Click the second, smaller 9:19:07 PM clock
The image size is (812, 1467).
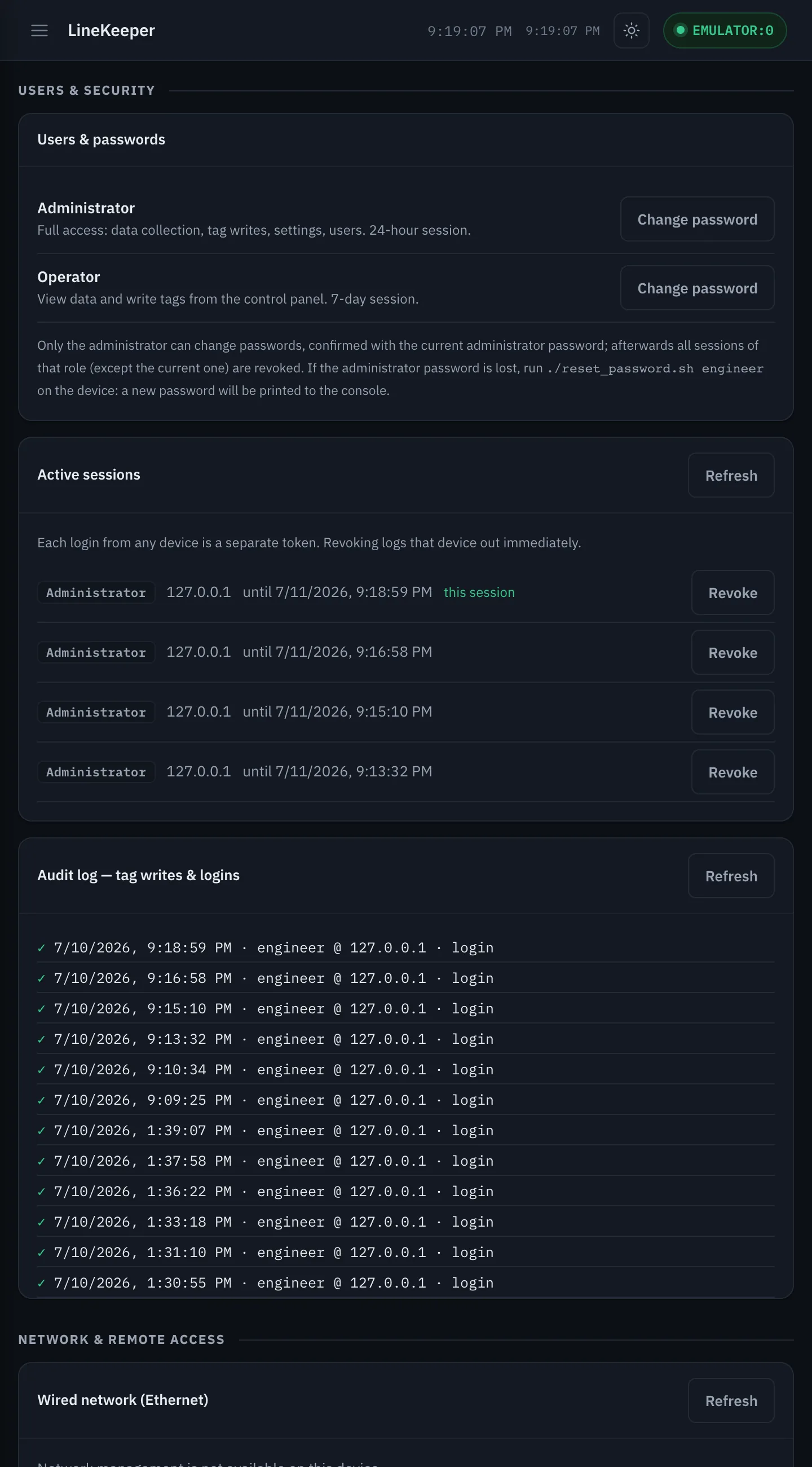pos(562,31)
